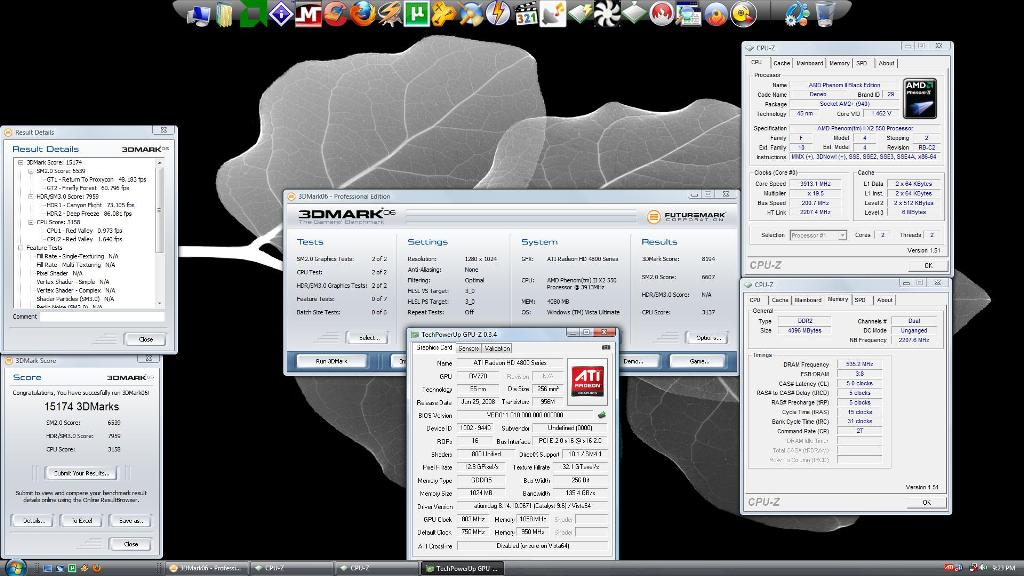Collapse the Feature Tests tree node
This screenshot has height=576, width=1024.
(21, 248)
